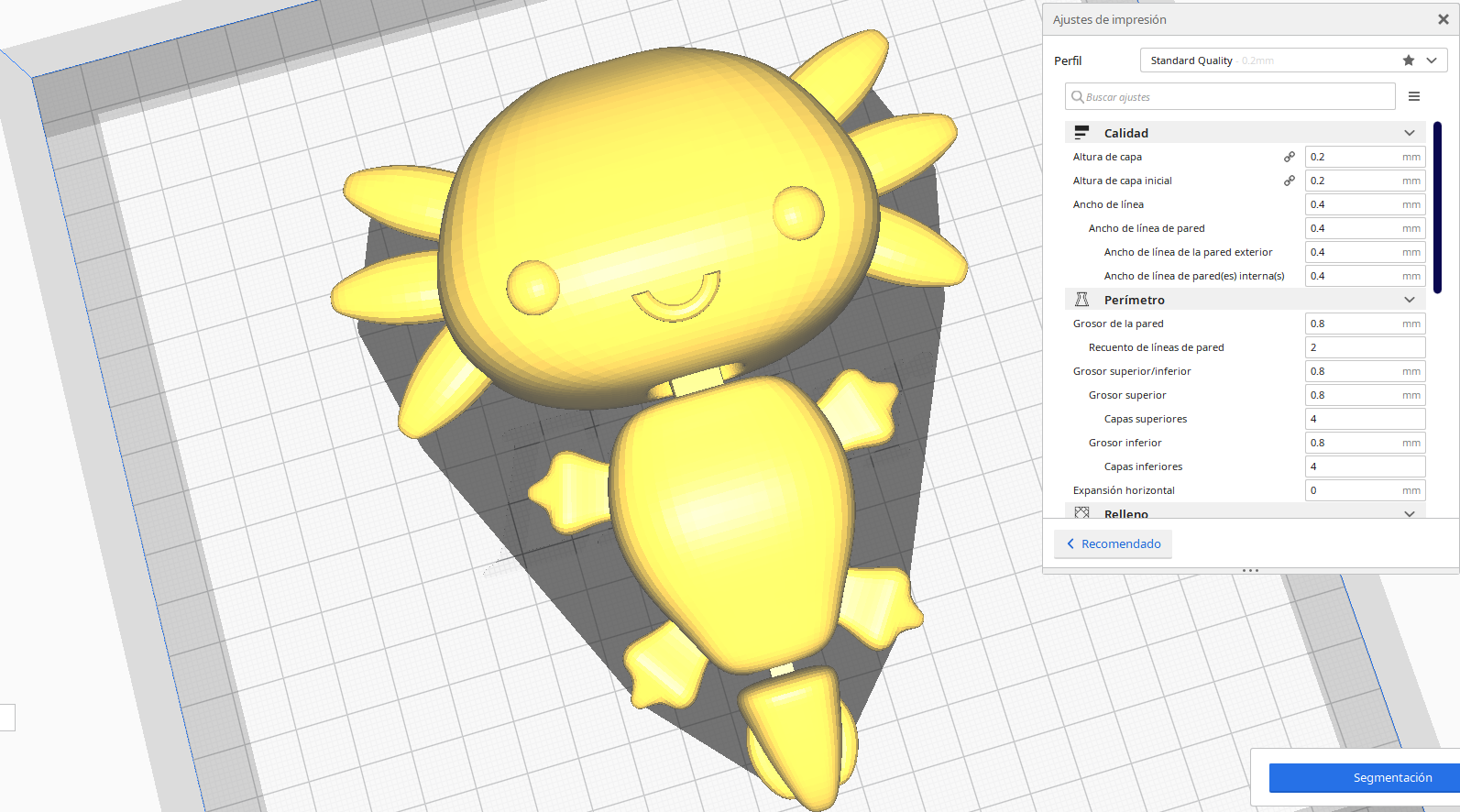Click the Relleno category icon
This screenshot has height=812, width=1460.
(x=1081, y=512)
